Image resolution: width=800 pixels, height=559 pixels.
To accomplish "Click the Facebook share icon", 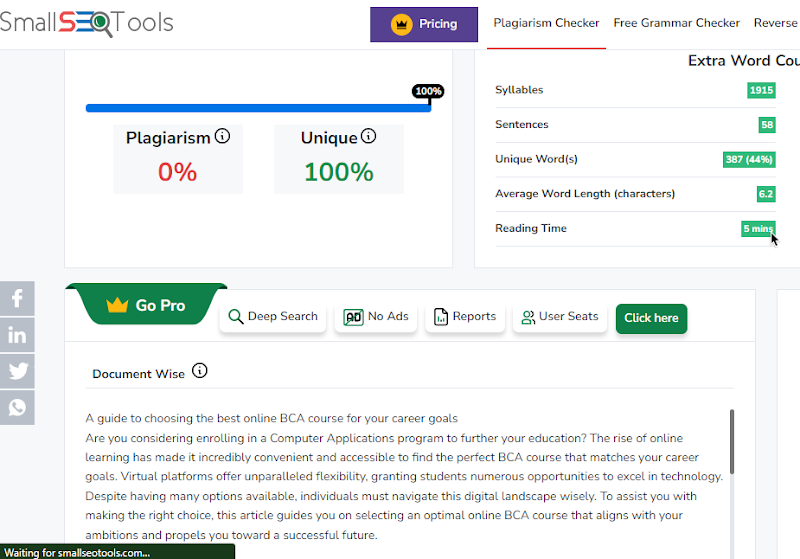I will point(17,299).
